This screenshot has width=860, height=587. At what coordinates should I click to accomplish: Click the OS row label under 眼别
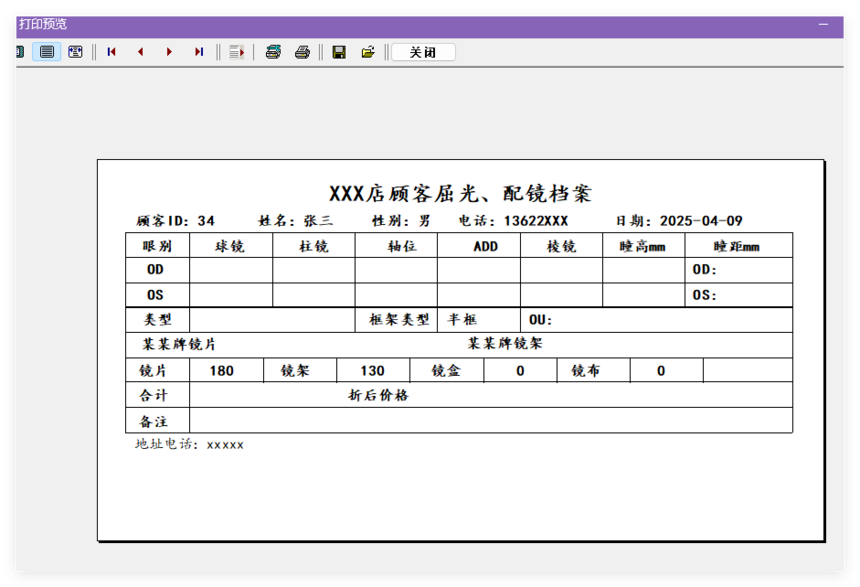point(155,295)
